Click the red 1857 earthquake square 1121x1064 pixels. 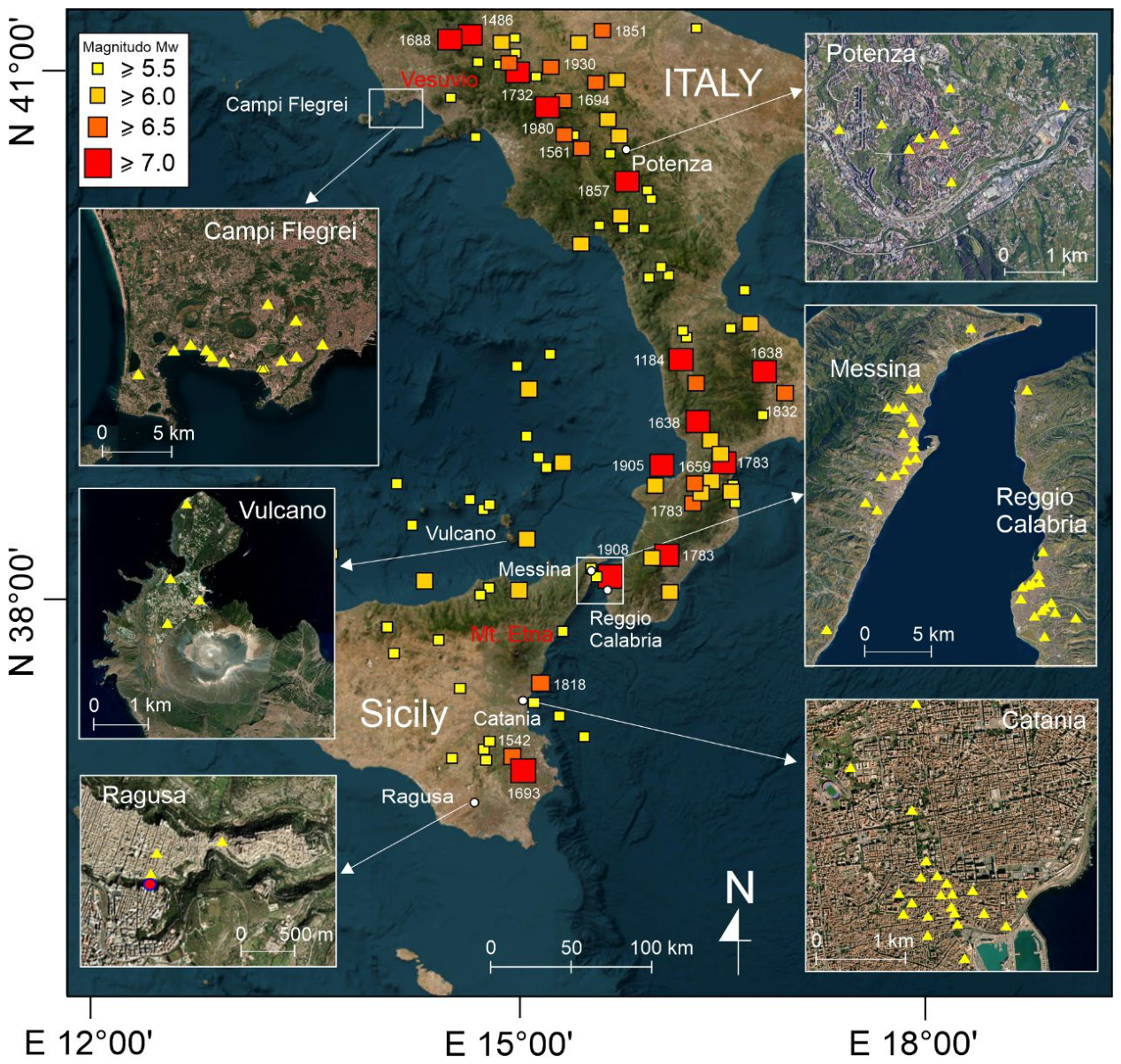[x=626, y=181]
